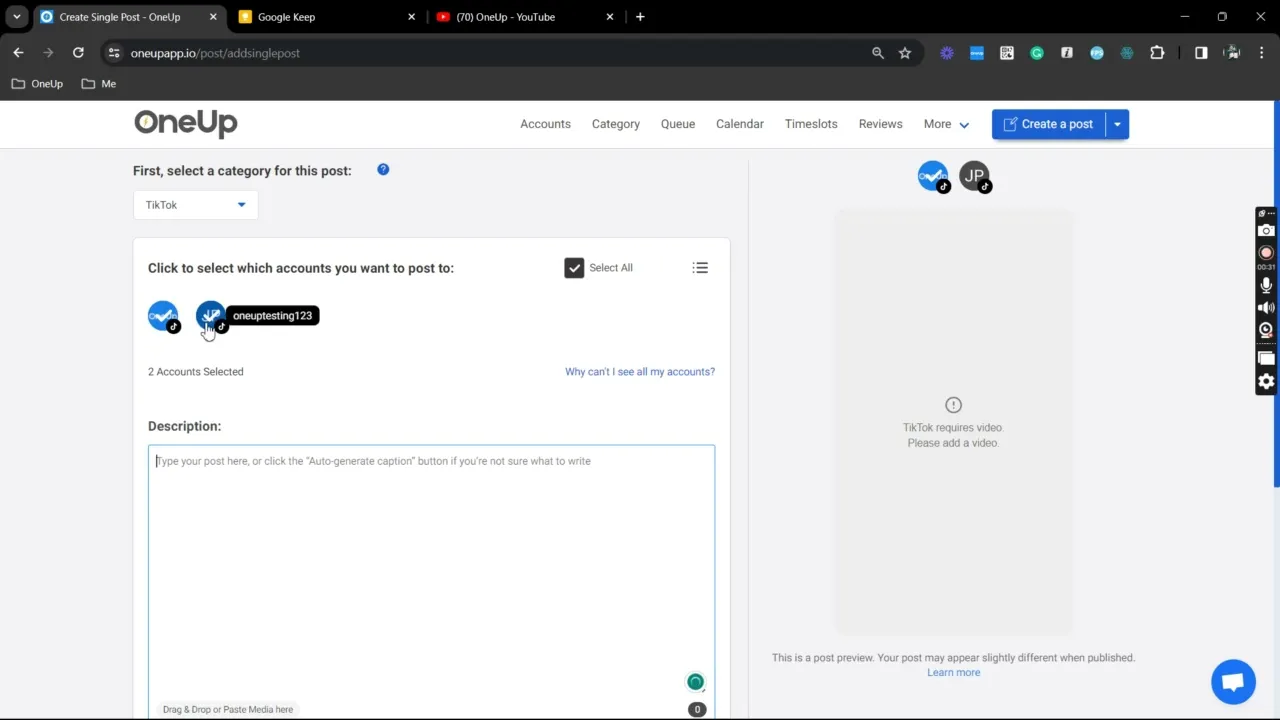Toggle webcam on the recorder toolbar
The width and height of the screenshot is (1280, 720).
click(x=1266, y=330)
